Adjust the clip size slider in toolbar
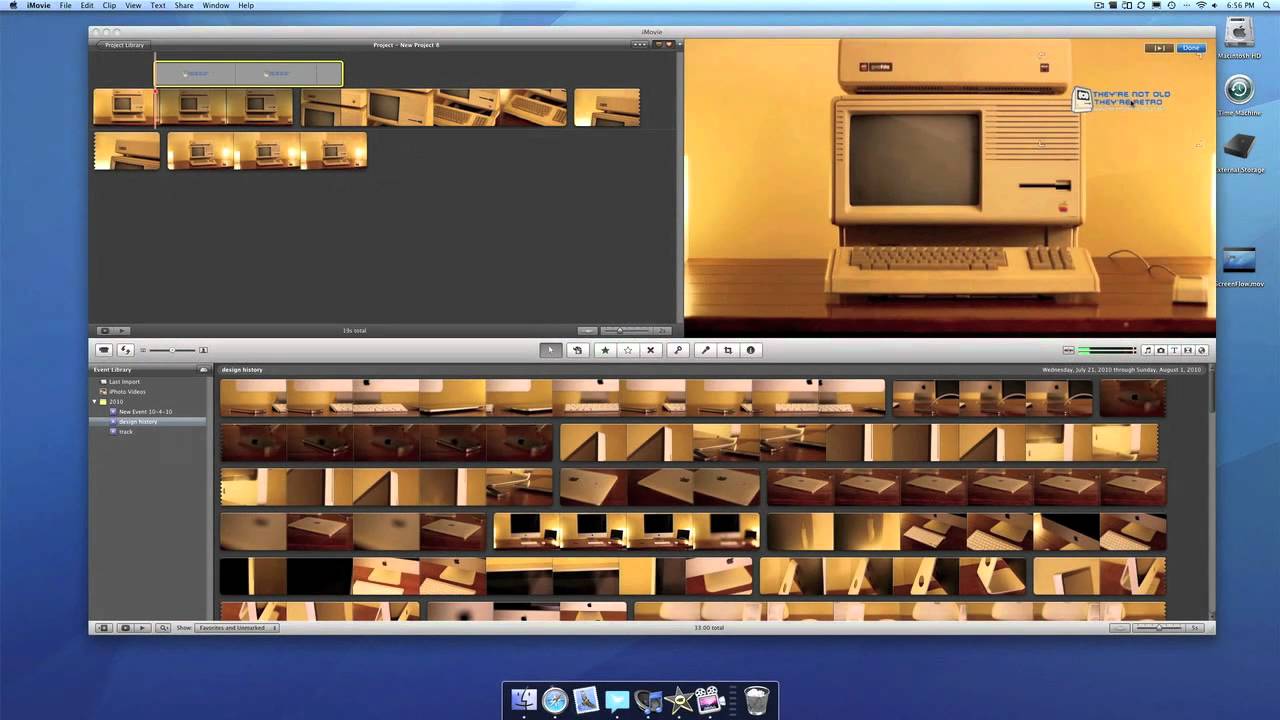This screenshot has height=720, width=1280. 173,350
